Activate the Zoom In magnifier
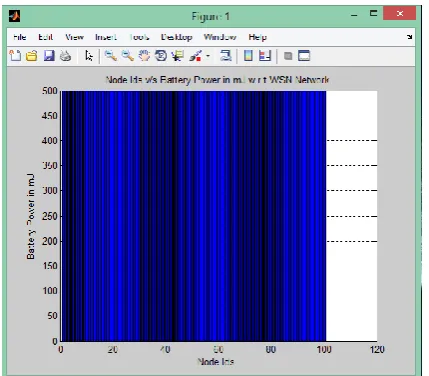Viewport: 429px width, 376px height. point(111,56)
